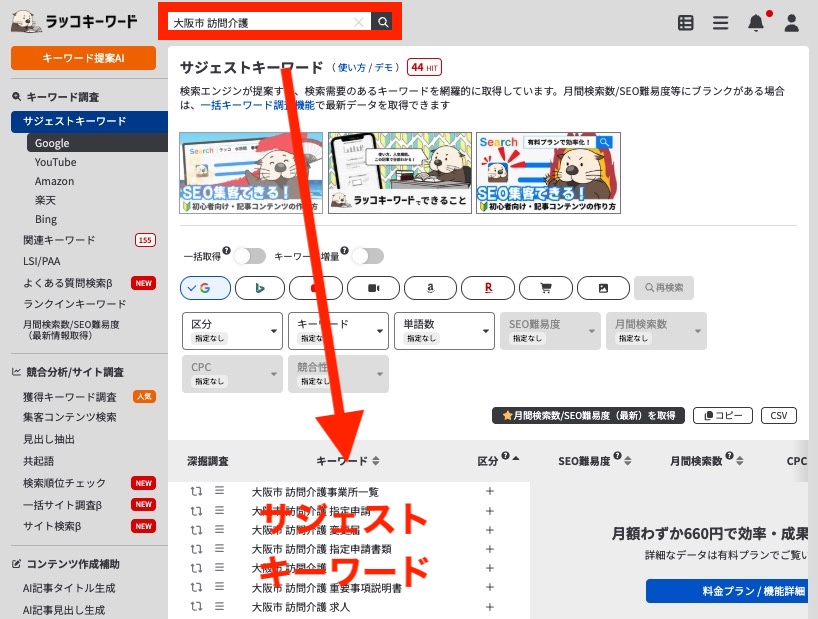Select the Rakuten suggest source icon
Screen dimensions: 818x619
pos(488,287)
